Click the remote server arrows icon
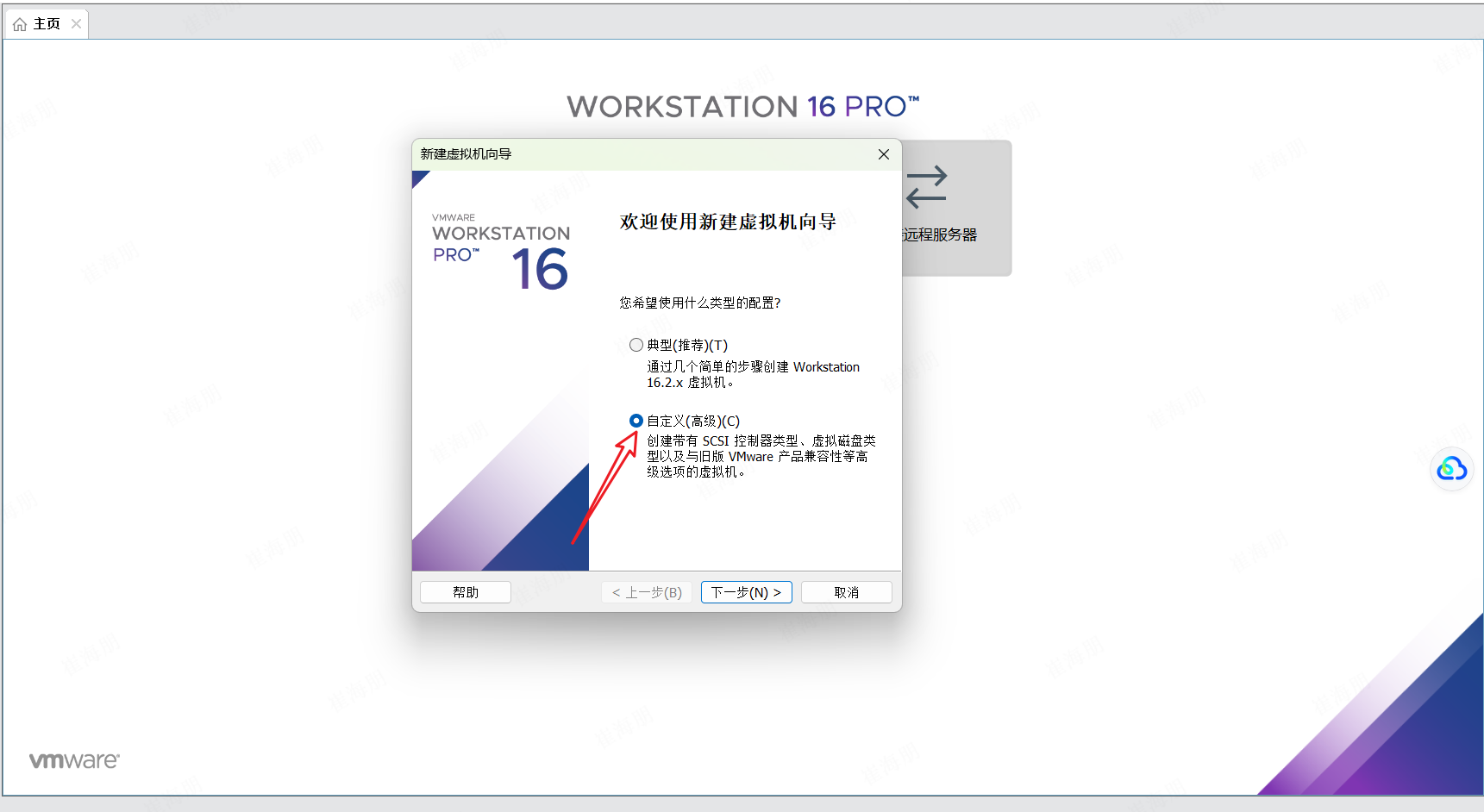Viewport: 1484px width, 812px height. coord(926,186)
